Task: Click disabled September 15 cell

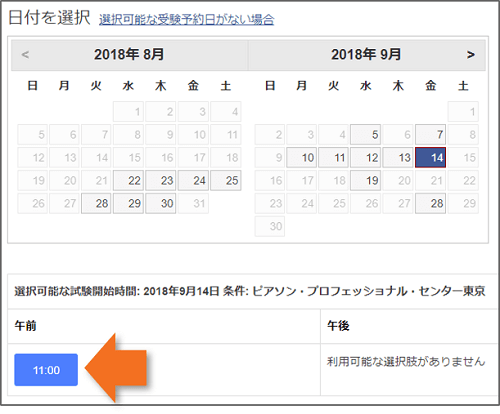Action: tap(463, 157)
